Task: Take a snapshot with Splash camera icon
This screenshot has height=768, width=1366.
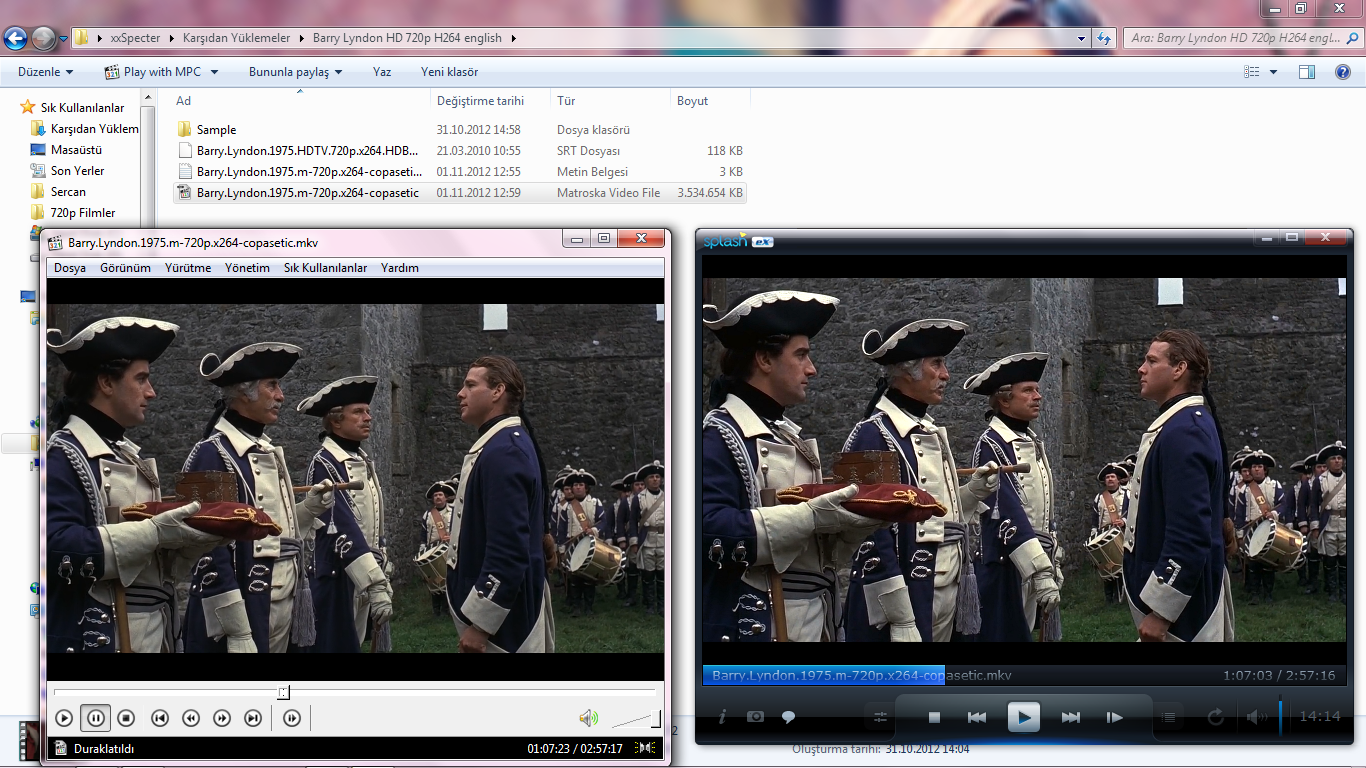Action: pyautogui.click(x=755, y=717)
